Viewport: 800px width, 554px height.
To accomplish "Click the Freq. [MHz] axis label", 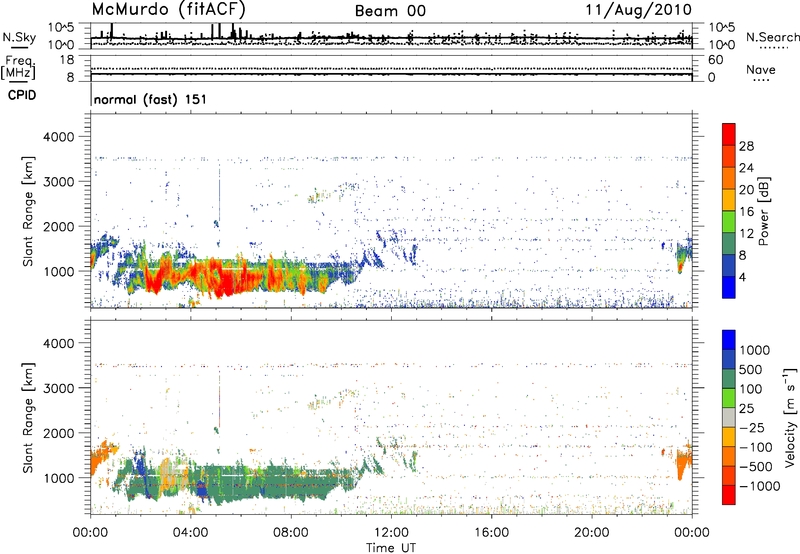I will (19, 68).
